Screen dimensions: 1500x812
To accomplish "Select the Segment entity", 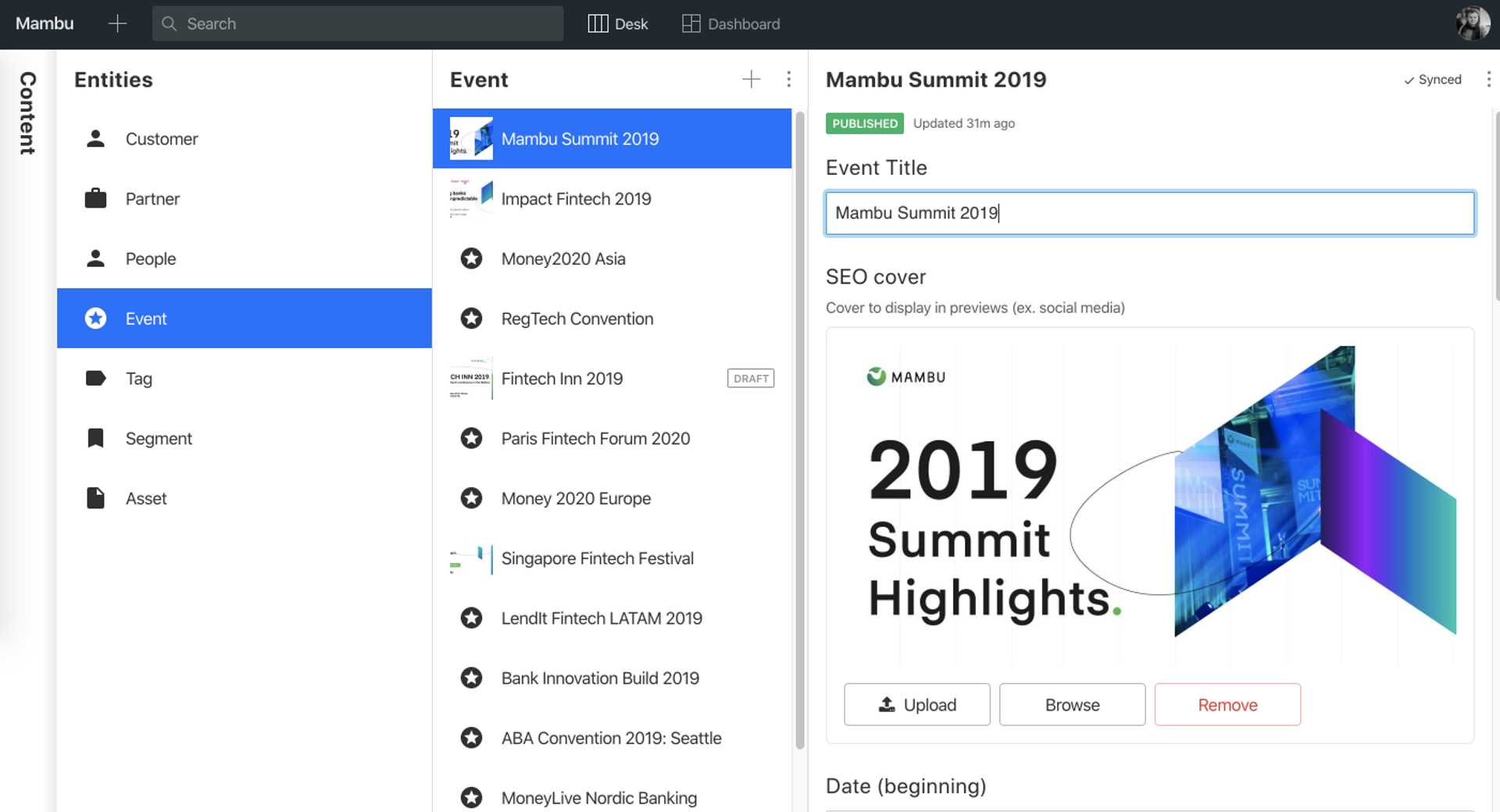I will tap(245, 438).
